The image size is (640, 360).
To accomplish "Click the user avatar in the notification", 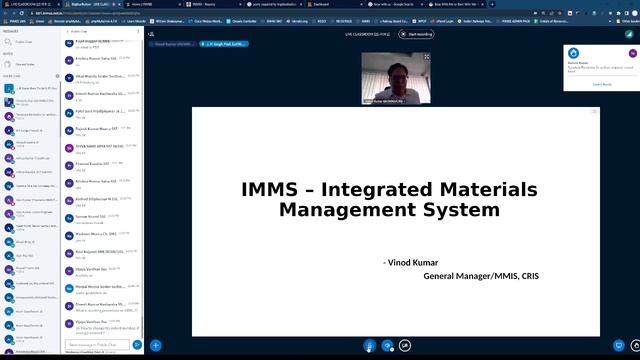I will pyautogui.click(x=632, y=53).
